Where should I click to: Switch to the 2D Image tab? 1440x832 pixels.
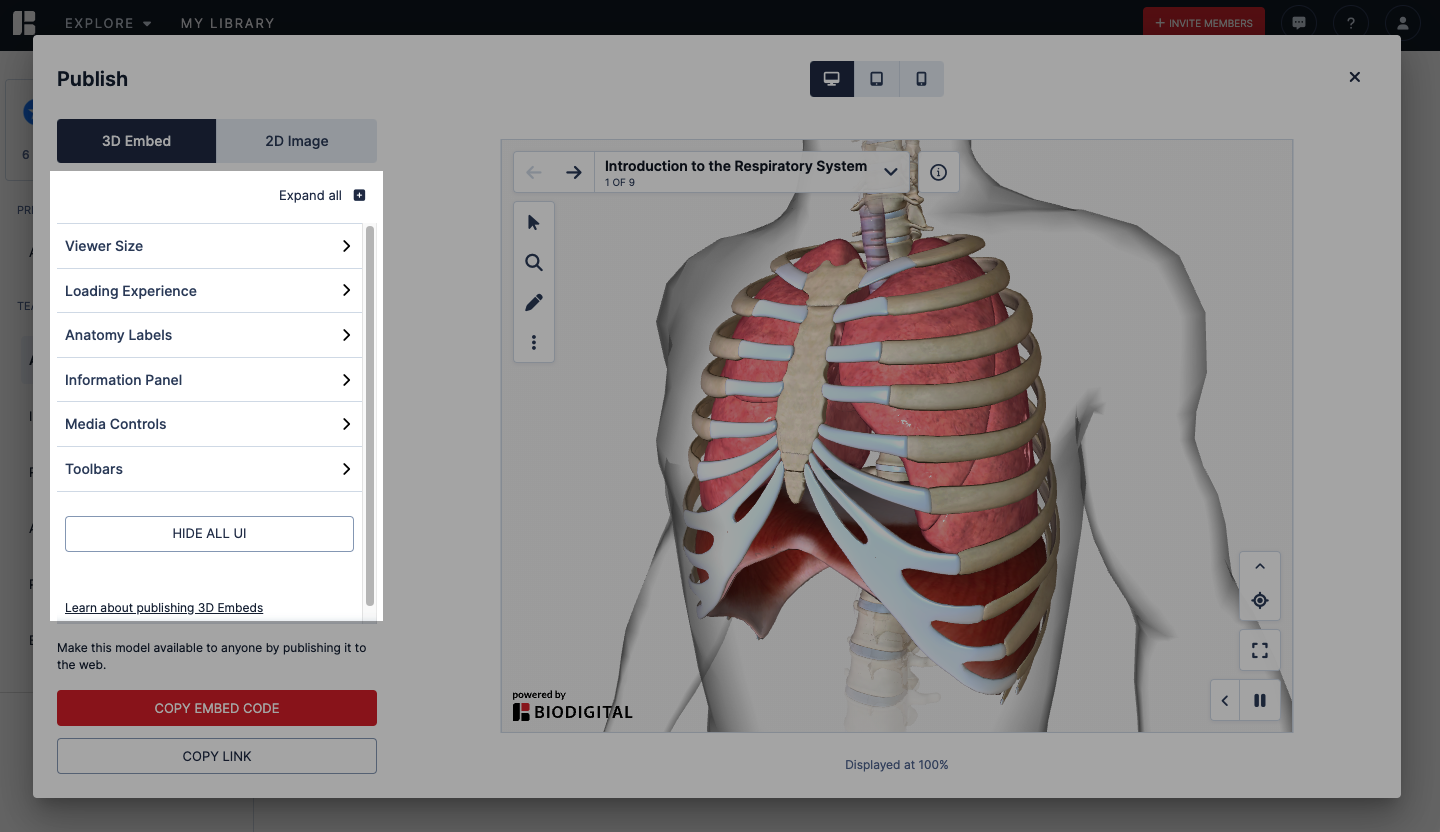point(296,141)
